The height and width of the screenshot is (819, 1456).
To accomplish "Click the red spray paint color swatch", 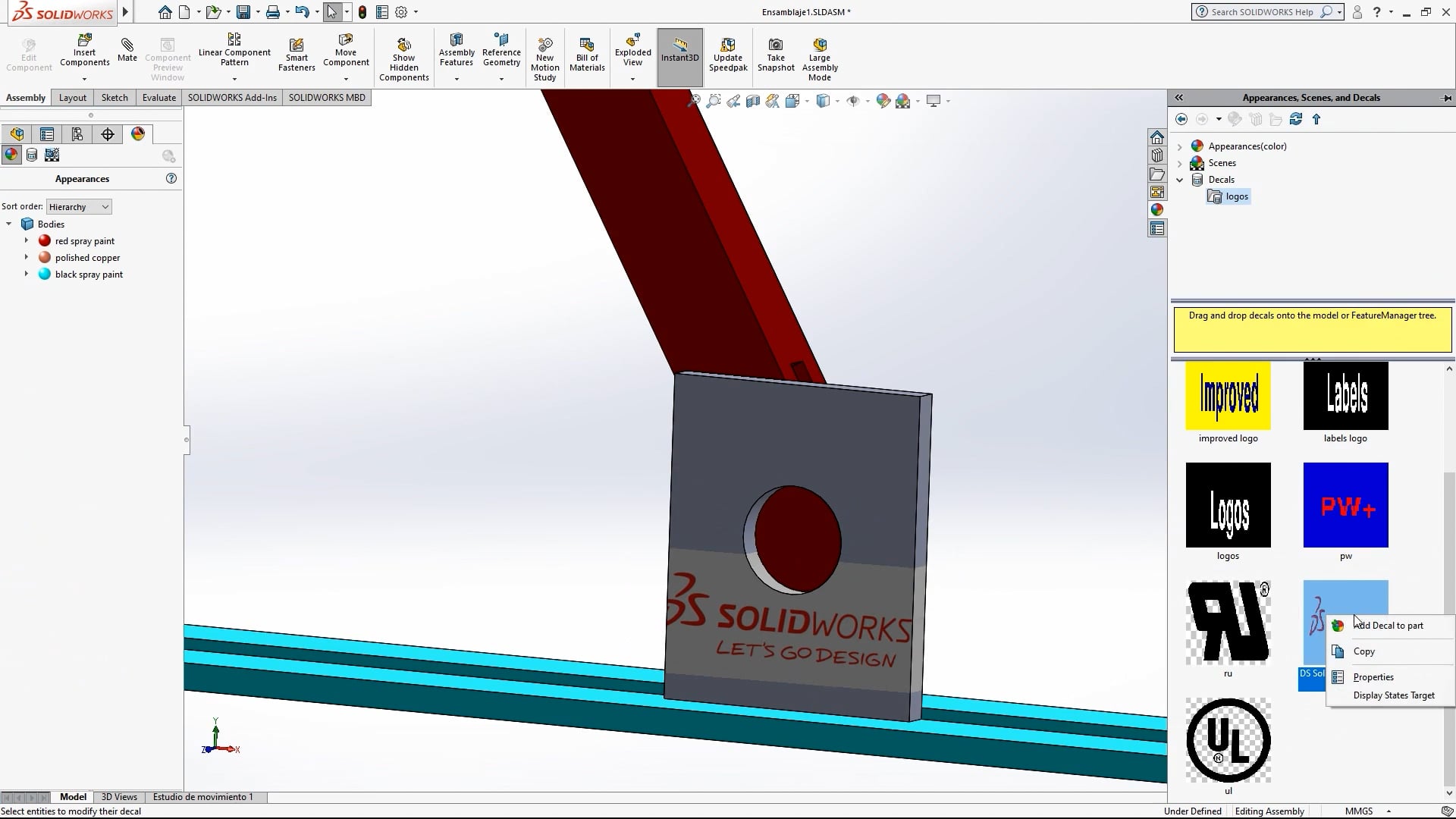I will [44, 240].
